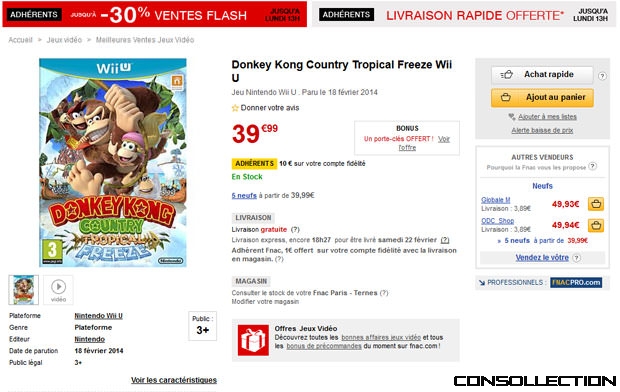The height and width of the screenshot is (392, 620).
Task: Go to Accueil breadcrumb
Action: pyautogui.click(x=21, y=40)
